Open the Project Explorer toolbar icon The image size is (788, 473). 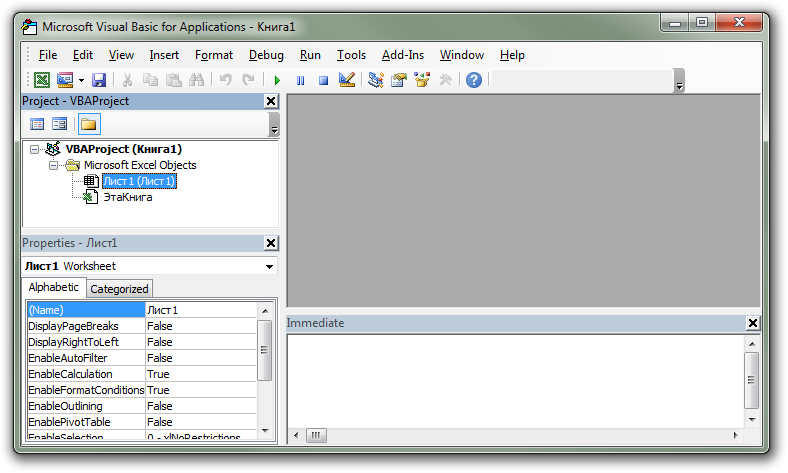(375, 80)
